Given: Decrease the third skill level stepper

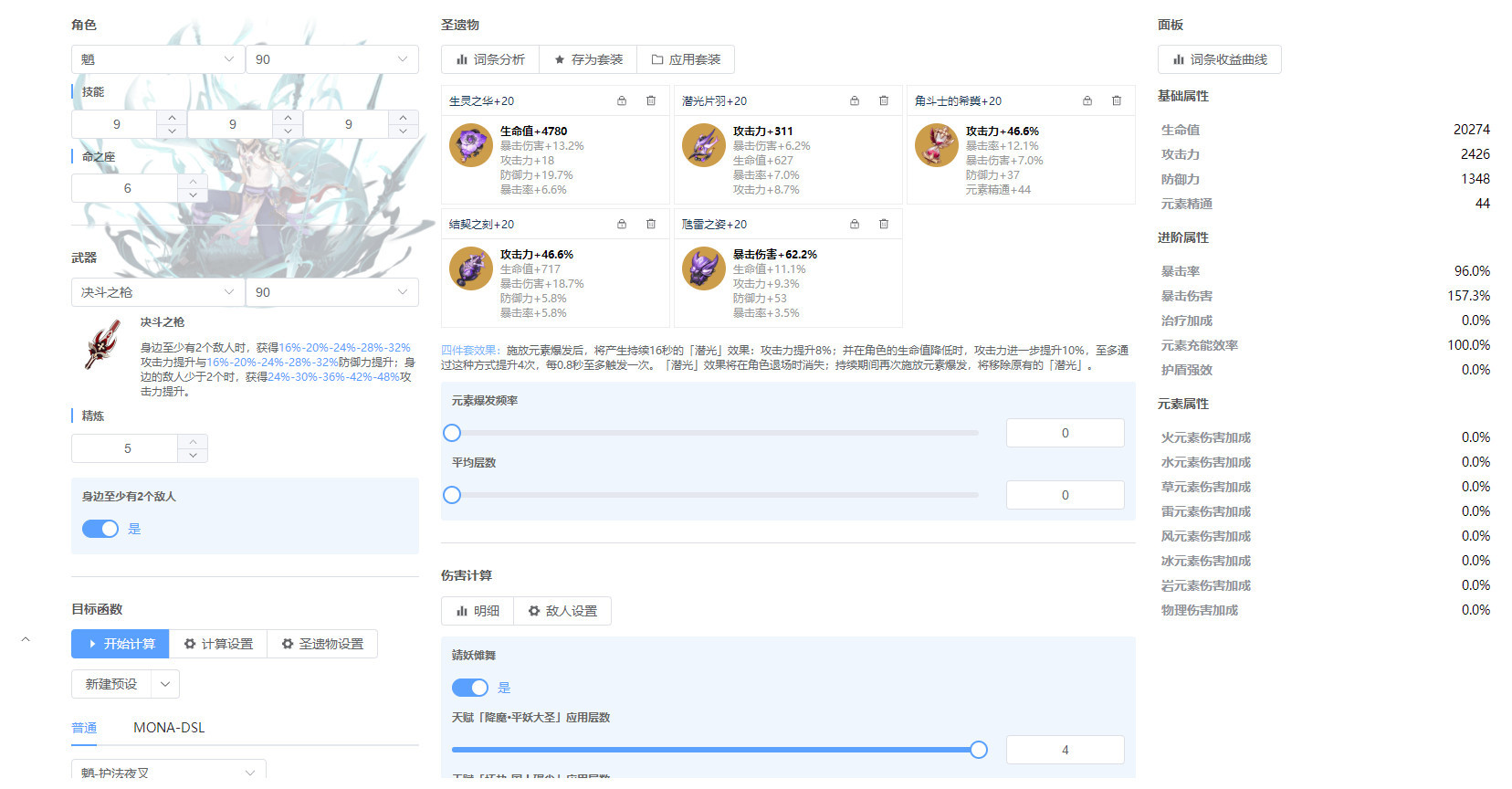Looking at the screenshot, I should click(404, 131).
